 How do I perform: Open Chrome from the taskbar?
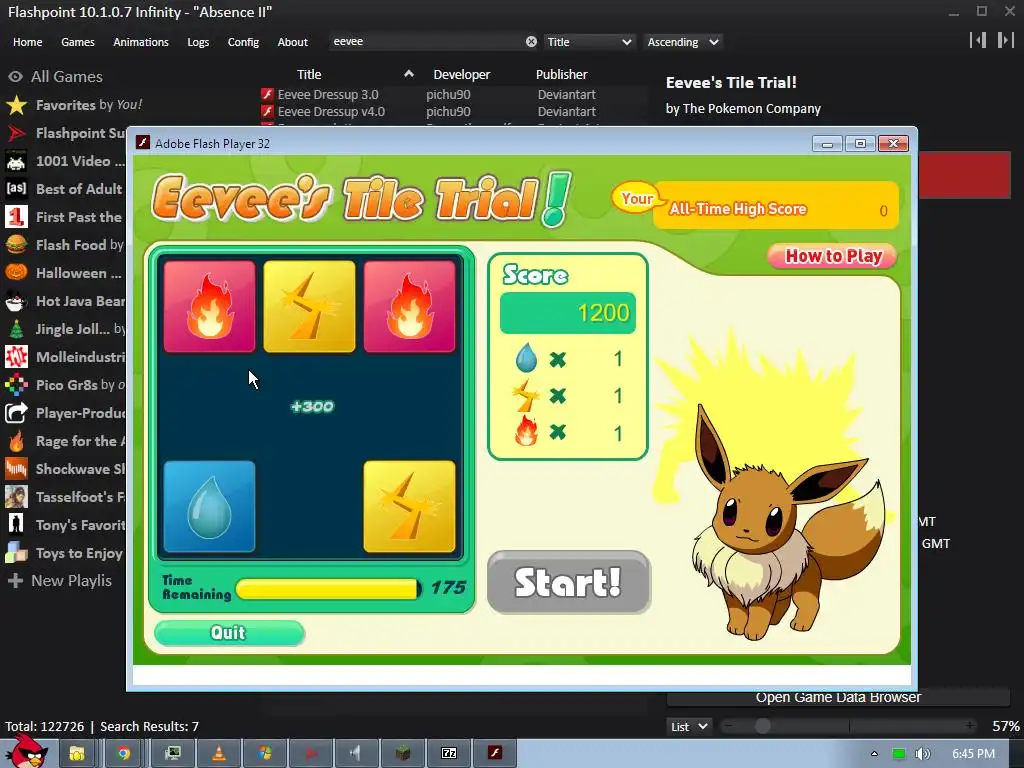pos(123,754)
